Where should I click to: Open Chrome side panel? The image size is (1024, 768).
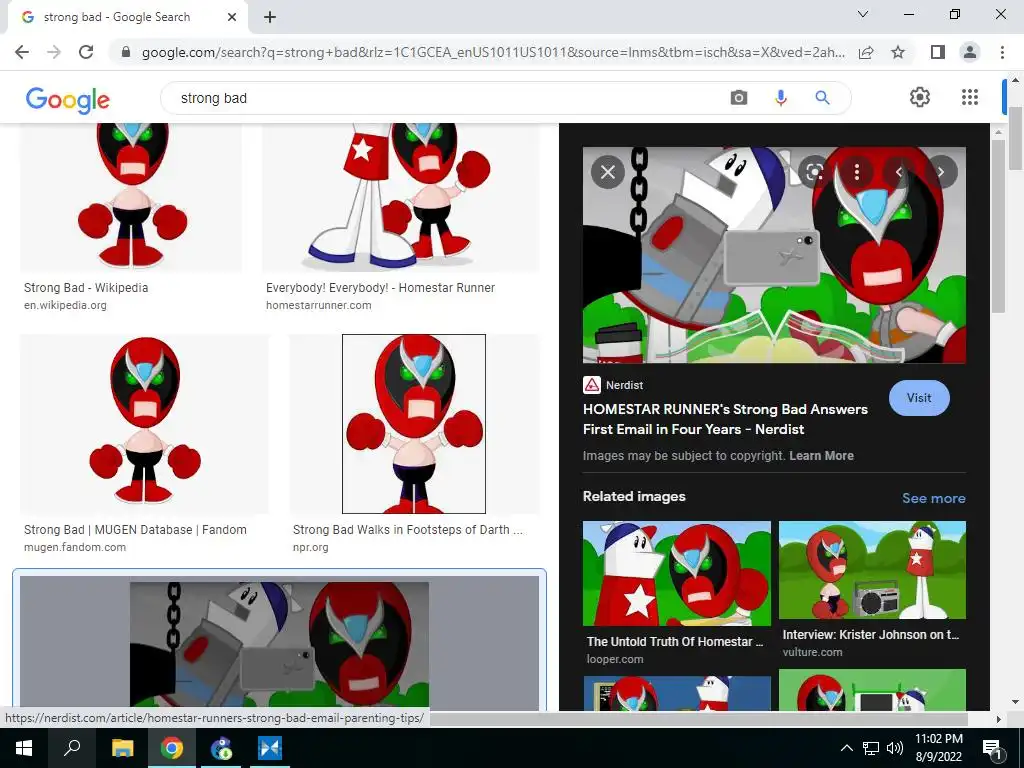pyautogui.click(x=938, y=52)
